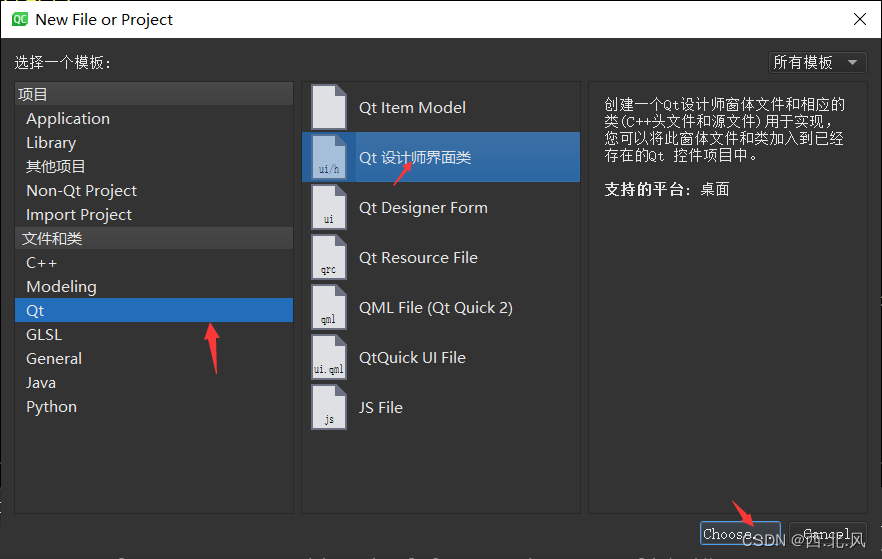
Task: Select Non-Qt Project category
Action: click(x=154, y=191)
